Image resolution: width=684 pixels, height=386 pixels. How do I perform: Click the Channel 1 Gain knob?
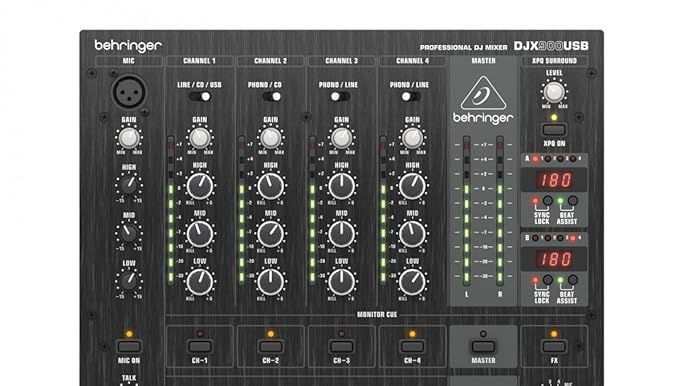tap(199, 138)
